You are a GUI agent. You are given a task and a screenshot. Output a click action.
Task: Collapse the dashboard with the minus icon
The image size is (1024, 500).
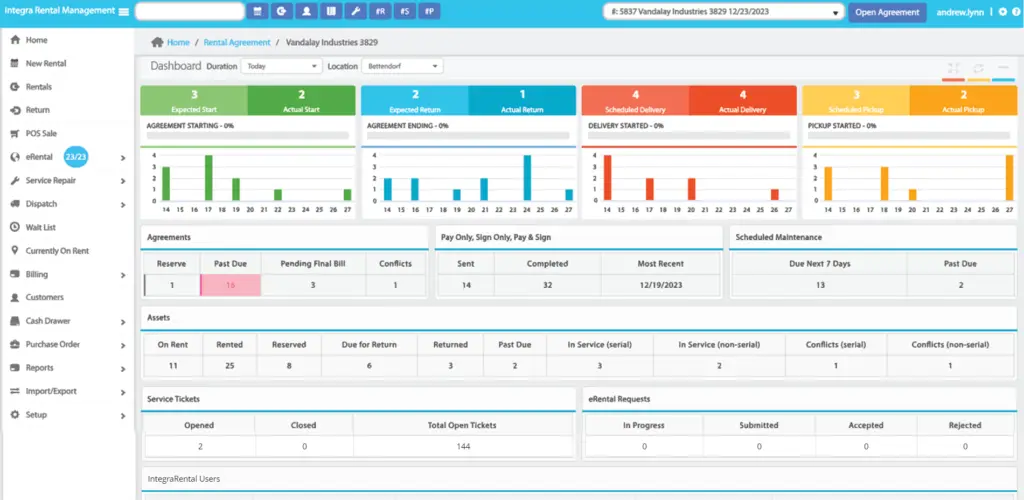point(1003,69)
